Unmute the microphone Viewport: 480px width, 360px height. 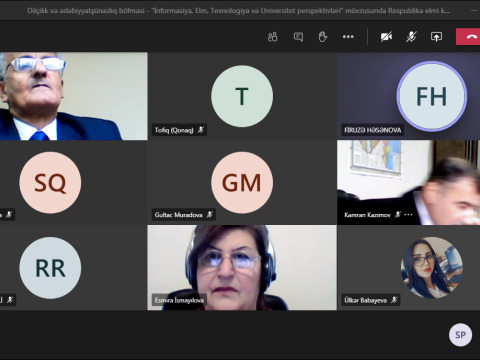pyautogui.click(x=411, y=37)
